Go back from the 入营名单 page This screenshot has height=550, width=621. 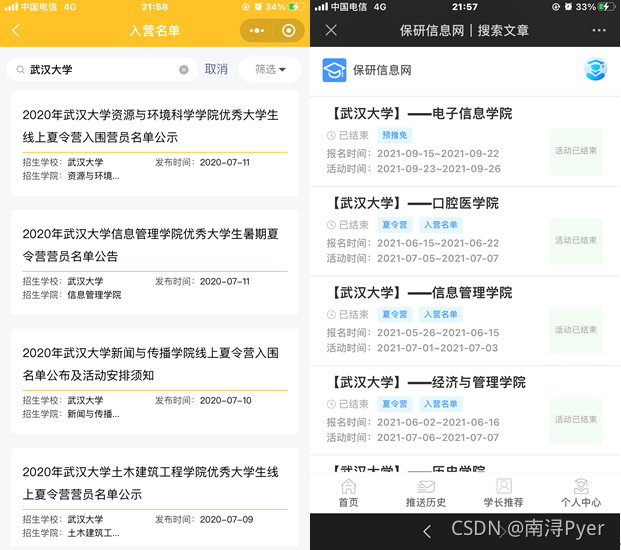(16, 30)
